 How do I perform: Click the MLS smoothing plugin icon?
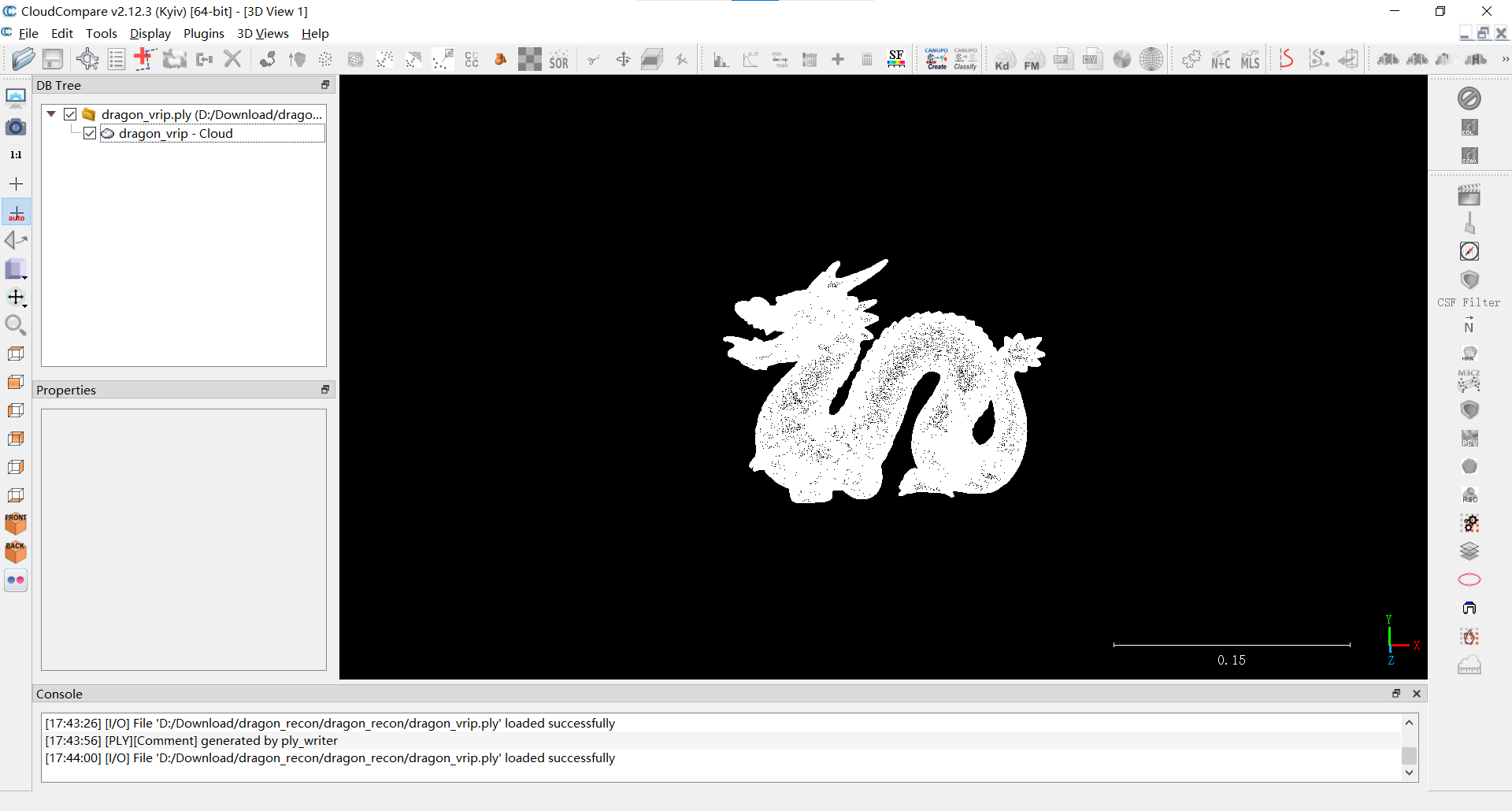1250,60
